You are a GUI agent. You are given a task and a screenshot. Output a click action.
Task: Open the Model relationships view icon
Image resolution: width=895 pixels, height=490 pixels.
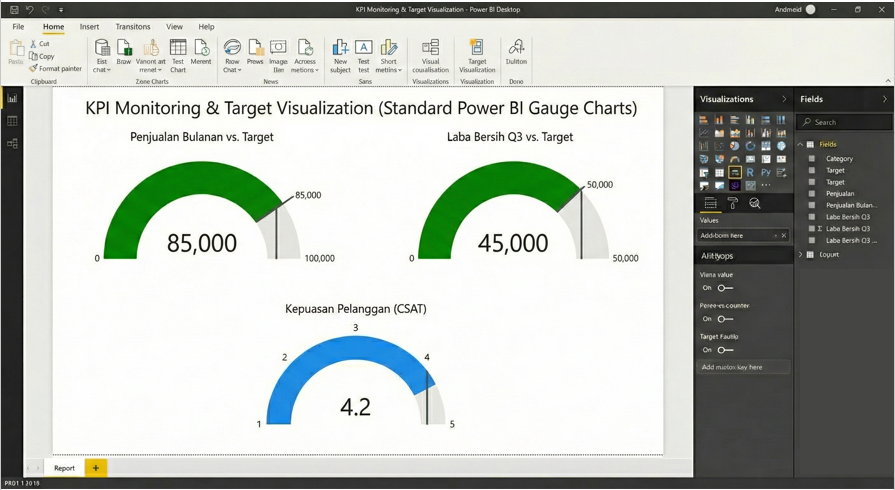coord(13,144)
